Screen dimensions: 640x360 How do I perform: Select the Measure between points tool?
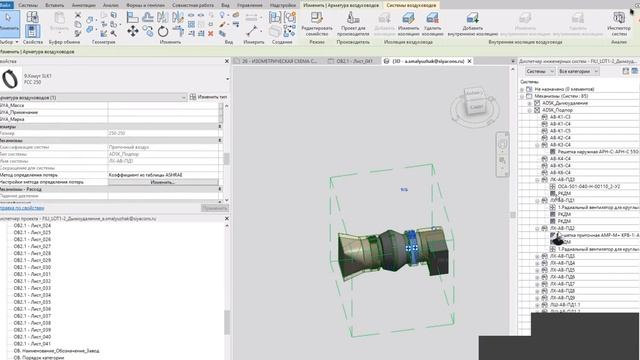(252, 31)
